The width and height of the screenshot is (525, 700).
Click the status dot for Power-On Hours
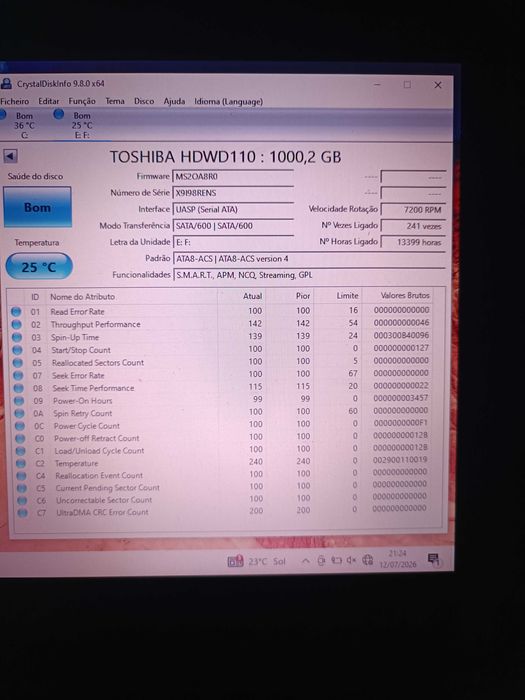point(19,401)
